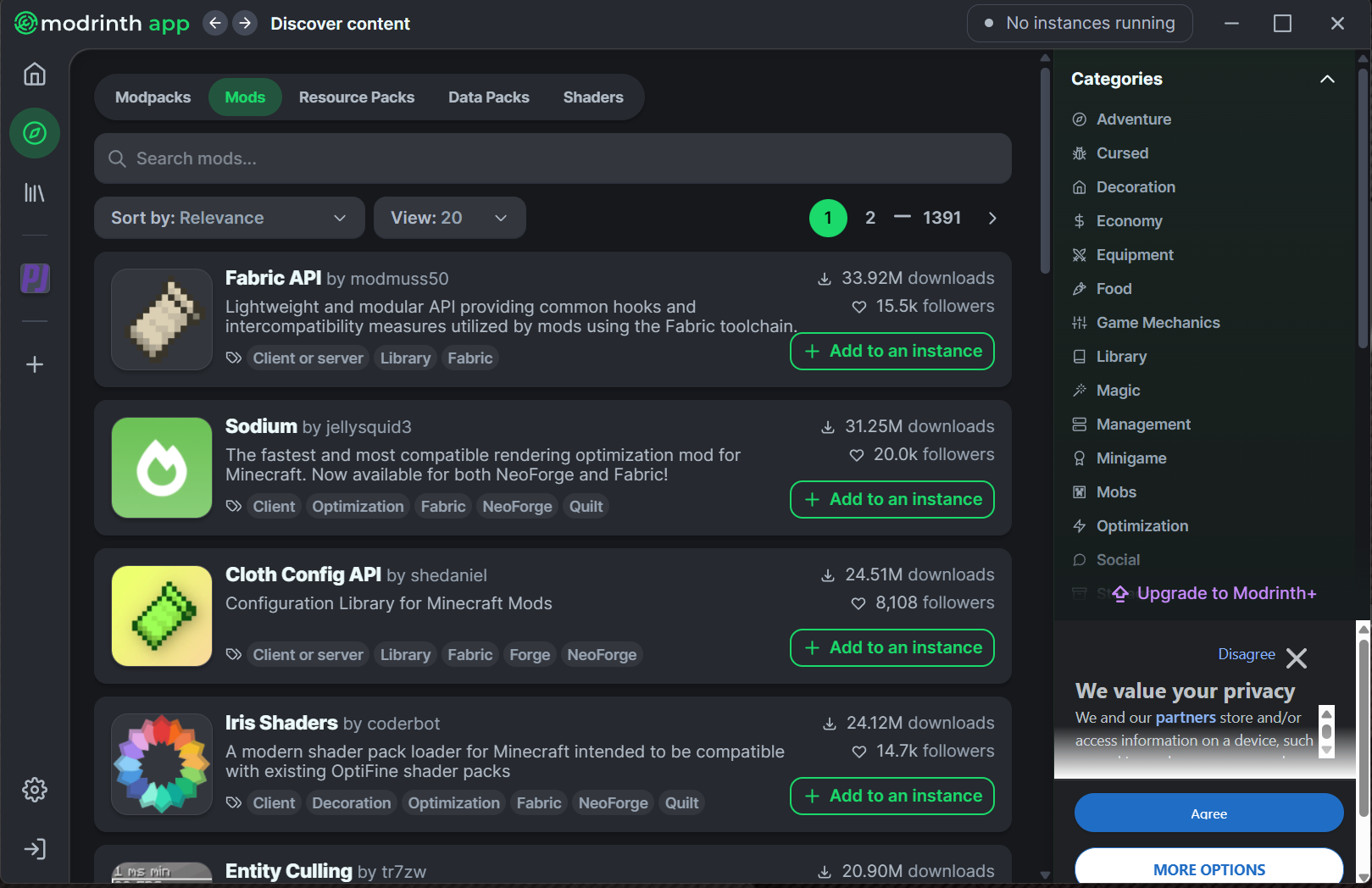The image size is (1372, 888).
Task: Open Settings gear in sidebar
Action: tap(35, 790)
